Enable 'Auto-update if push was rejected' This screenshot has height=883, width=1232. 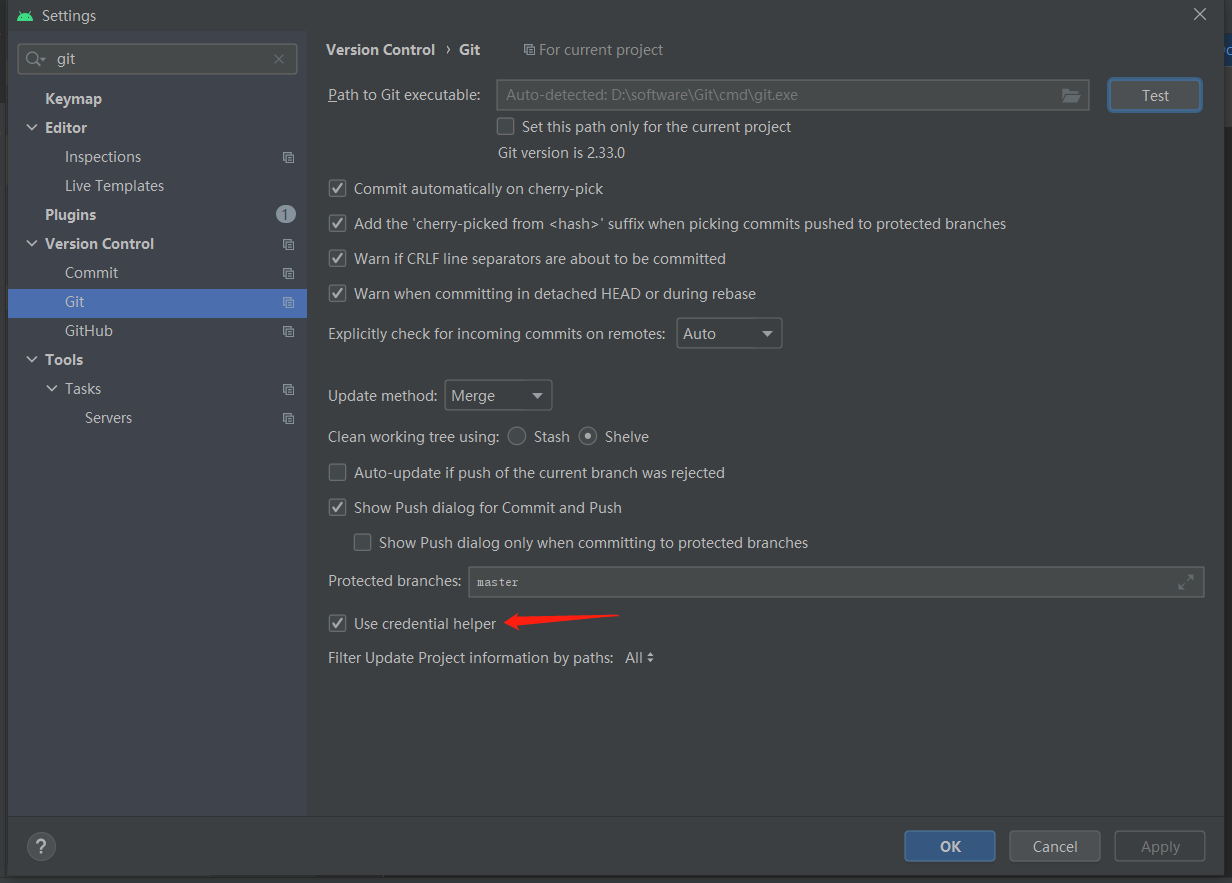click(x=338, y=472)
